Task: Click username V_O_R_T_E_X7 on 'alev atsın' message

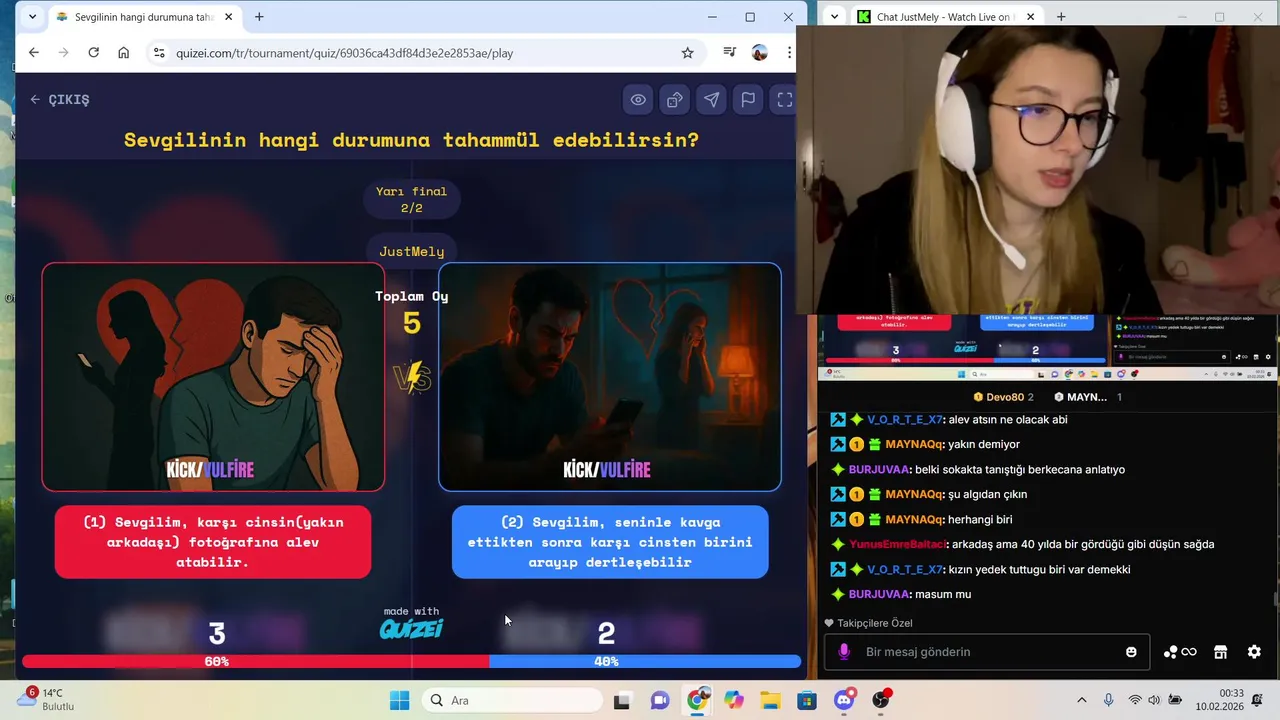Action: click(904, 420)
